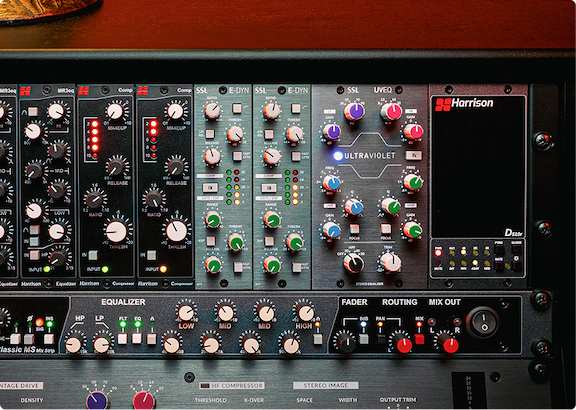The image size is (576, 410).
Task: Click the LP filter knob on the mix strip
Action: pyautogui.click(x=101, y=345)
